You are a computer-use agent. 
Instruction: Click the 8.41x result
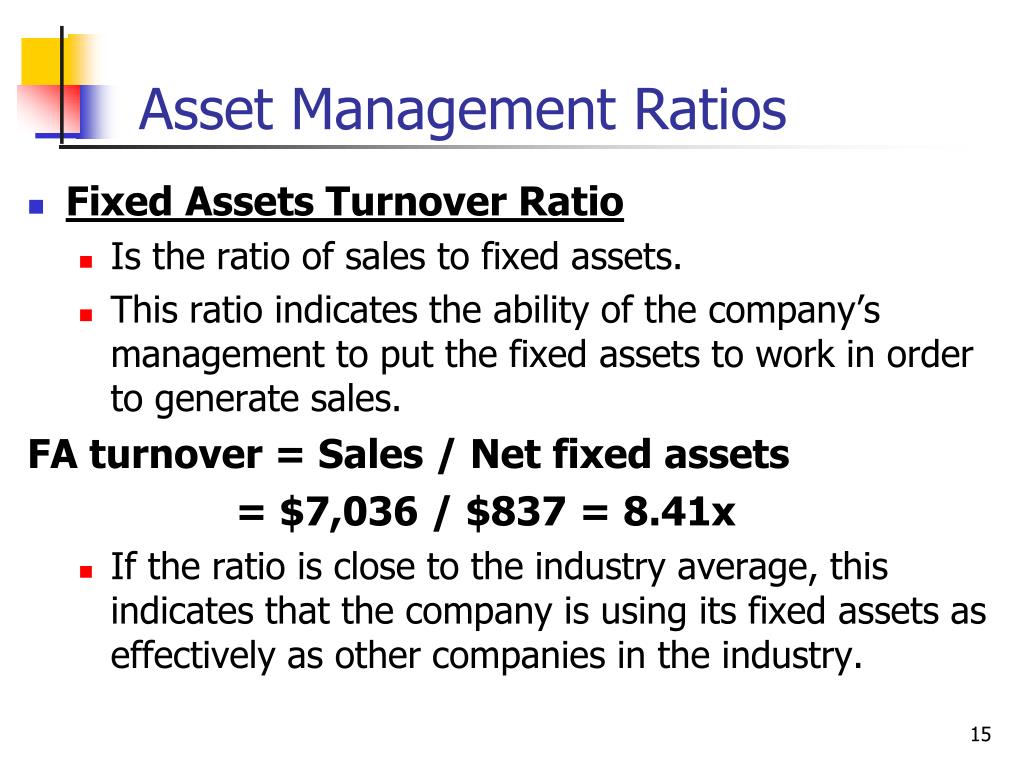679,511
